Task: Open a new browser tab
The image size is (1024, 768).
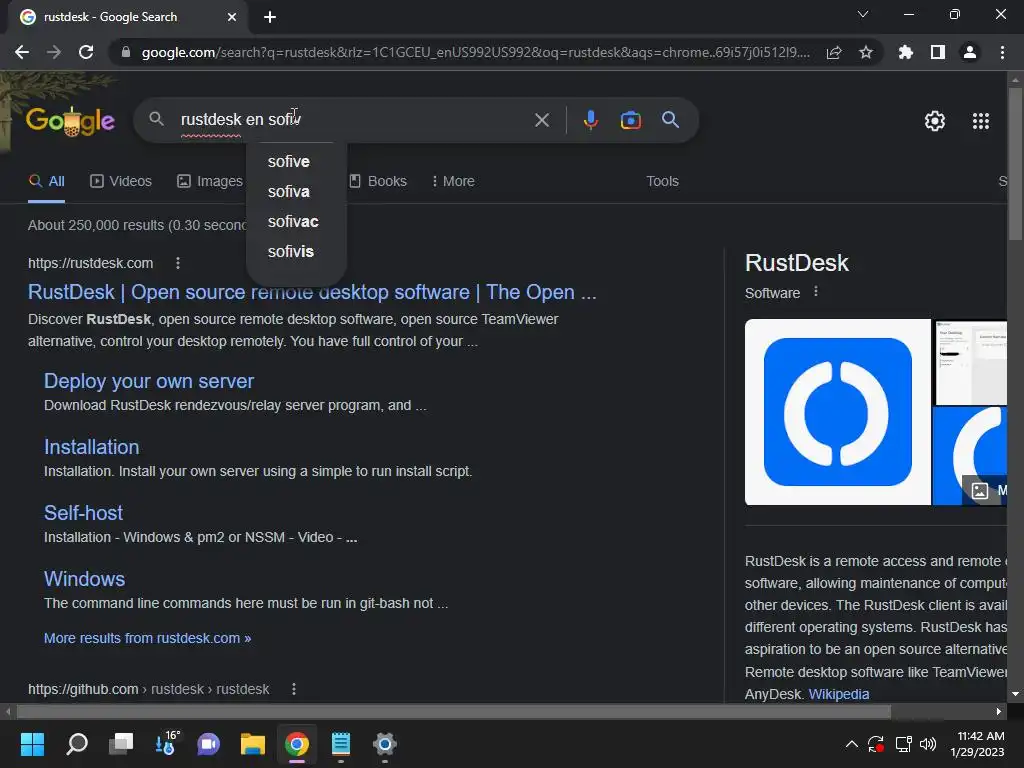Action: (x=270, y=17)
